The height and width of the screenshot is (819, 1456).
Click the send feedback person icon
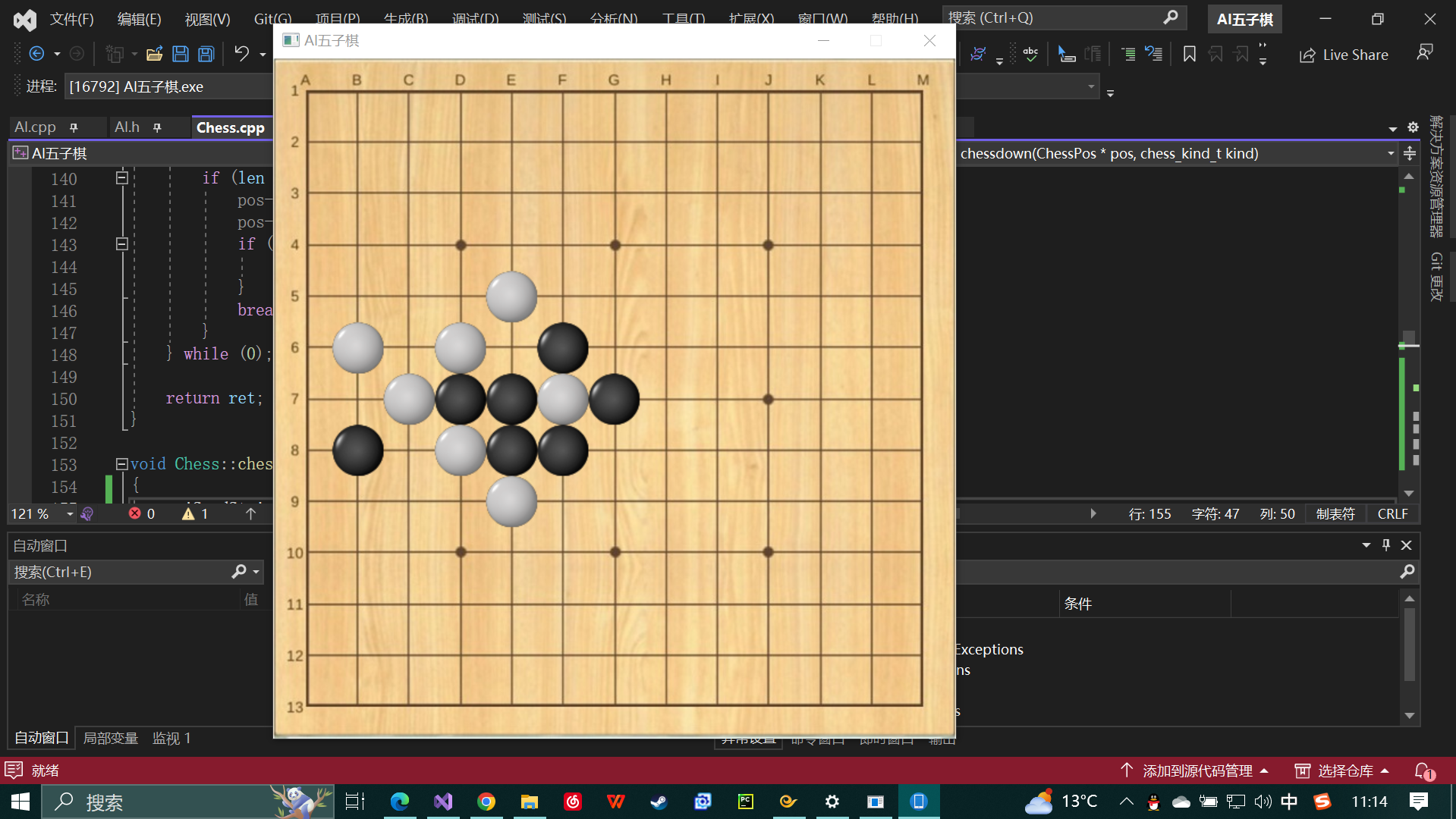1424,52
